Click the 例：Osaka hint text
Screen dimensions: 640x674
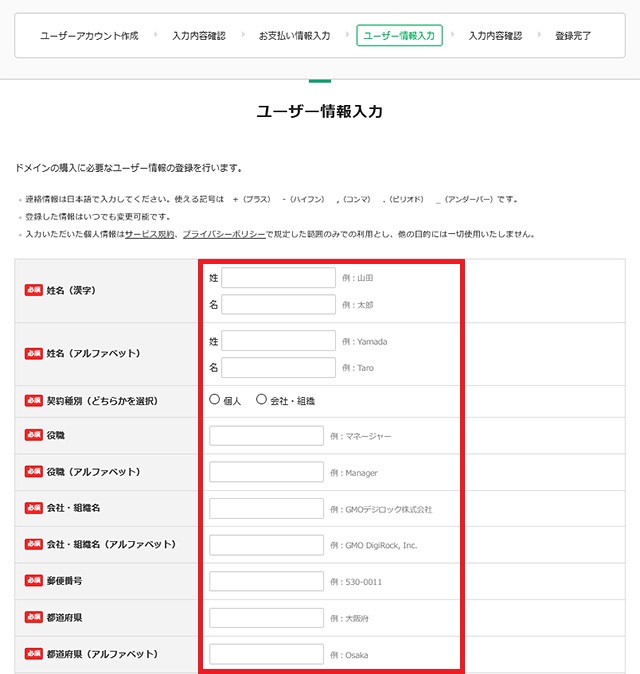349,655
